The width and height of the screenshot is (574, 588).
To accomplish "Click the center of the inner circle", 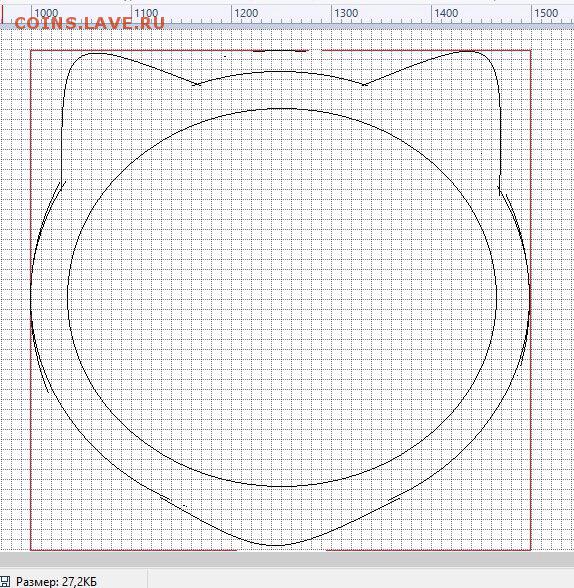I will coord(282,297).
